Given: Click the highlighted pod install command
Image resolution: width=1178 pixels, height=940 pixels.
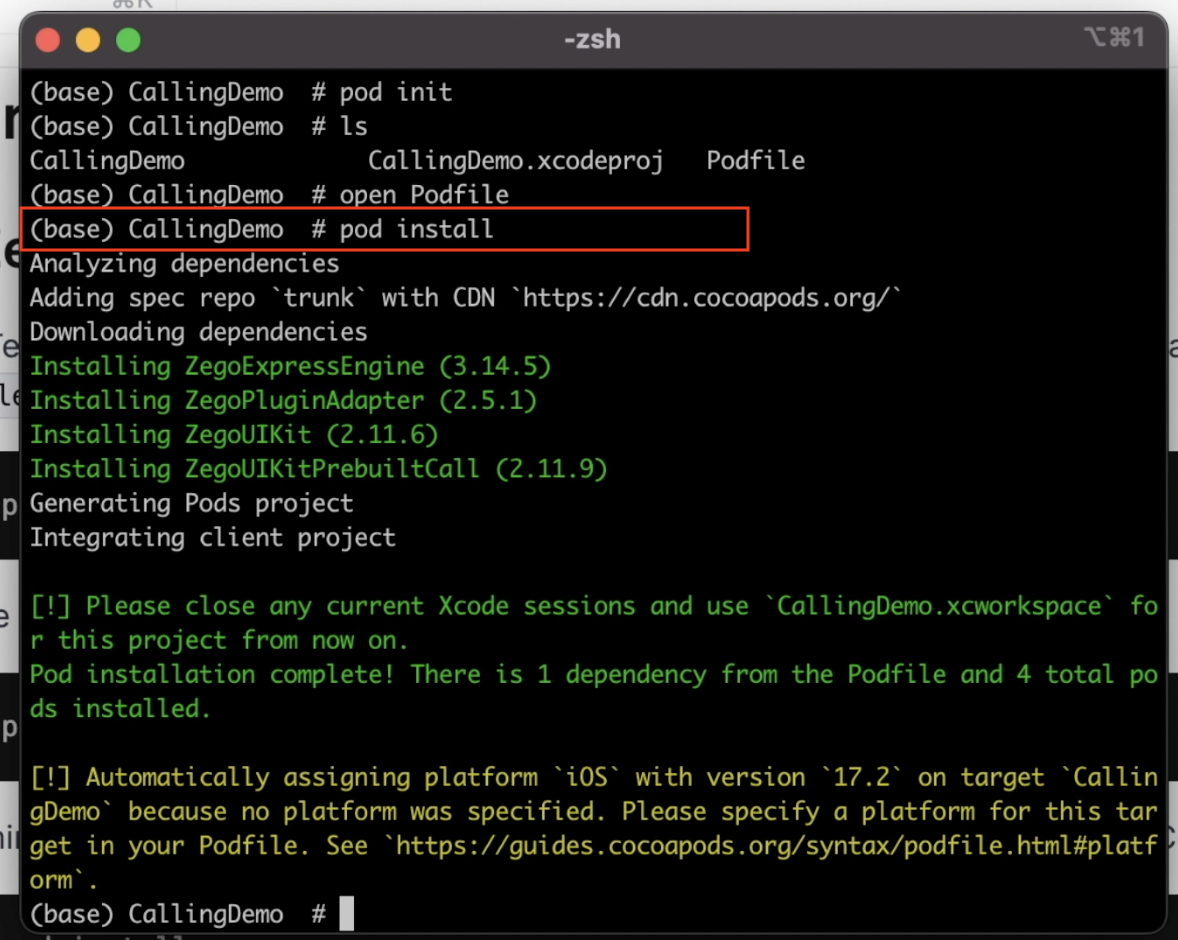Looking at the screenshot, I should (x=416, y=230).
